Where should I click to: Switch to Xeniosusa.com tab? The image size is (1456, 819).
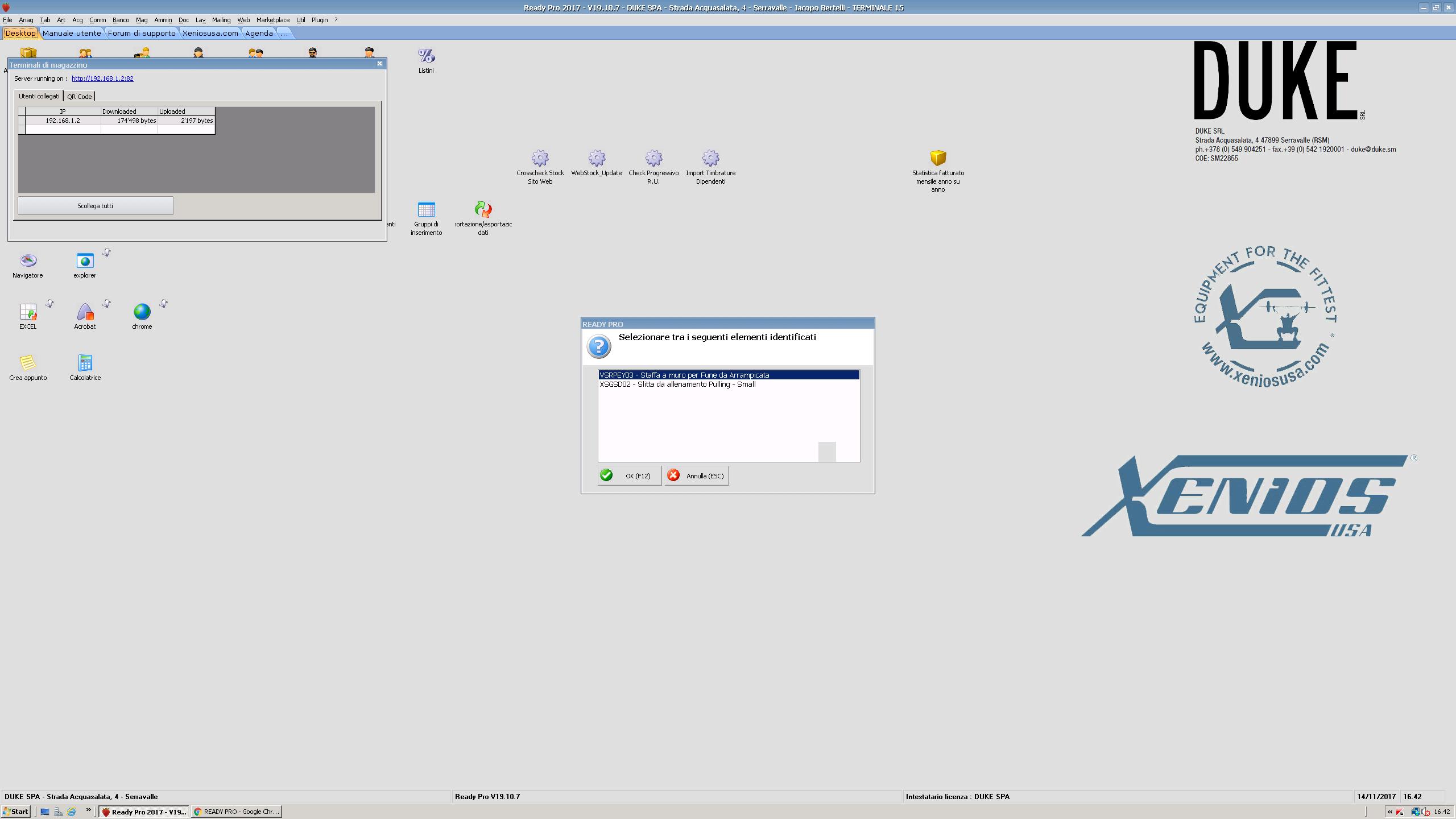[210, 33]
